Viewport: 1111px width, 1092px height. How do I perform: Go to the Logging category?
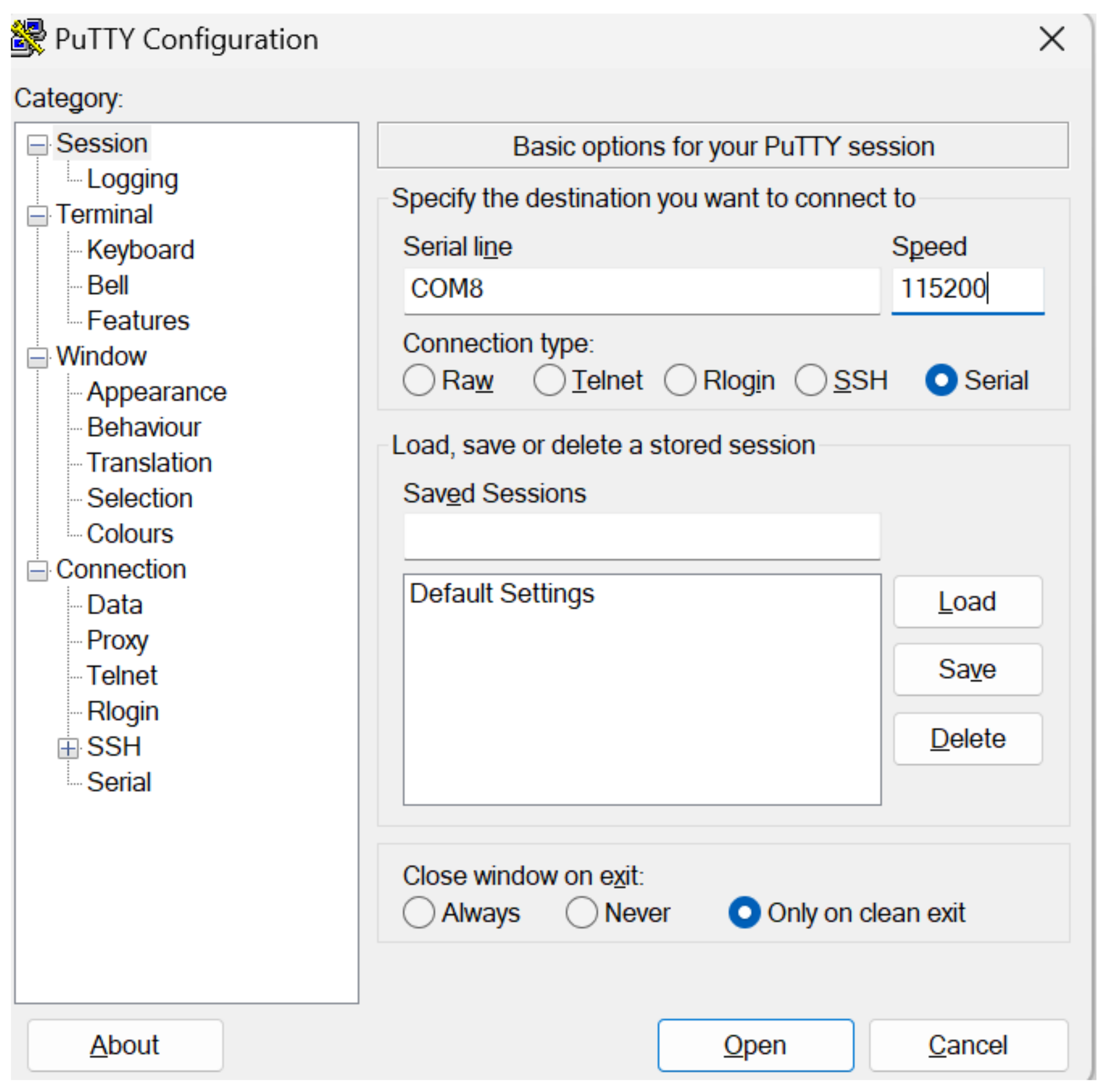coord(133,179)
